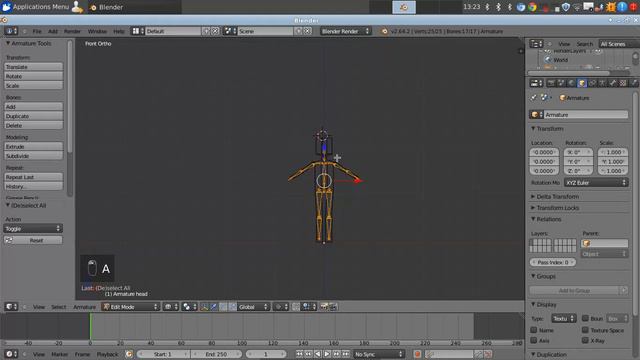Open the Edit Mode dropdown
The width and height of the screenshot is (640, 360).
[130, 307]
